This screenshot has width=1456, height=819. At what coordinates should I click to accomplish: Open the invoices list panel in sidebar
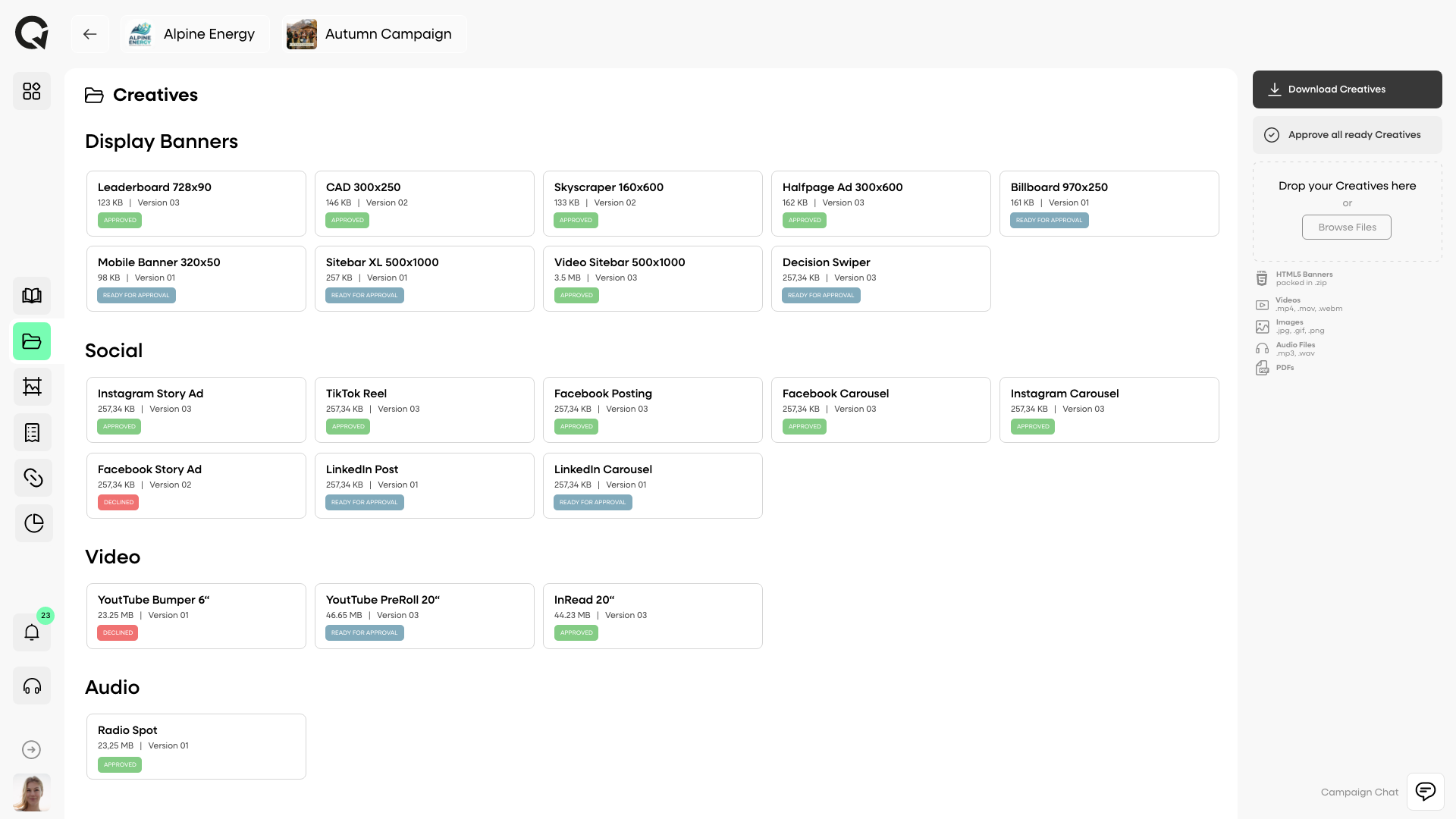[x=31, y=432]
